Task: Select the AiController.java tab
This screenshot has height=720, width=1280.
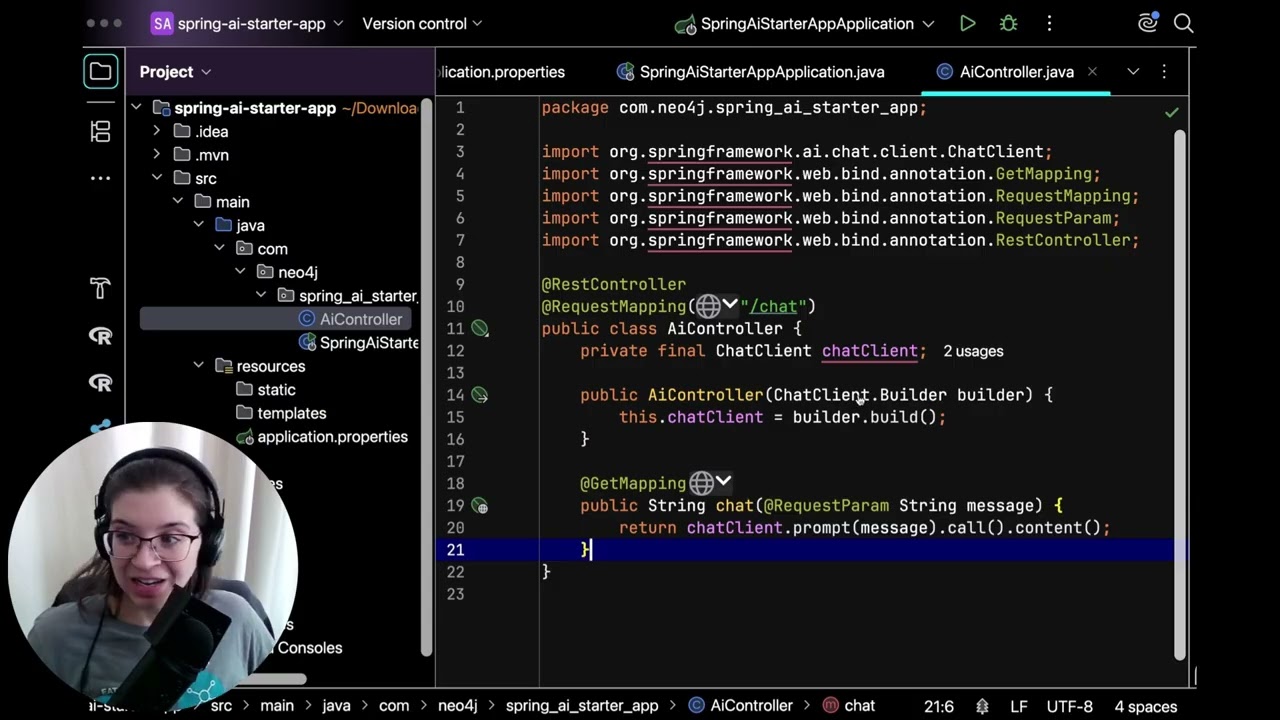Action: tap(1016, 72)
